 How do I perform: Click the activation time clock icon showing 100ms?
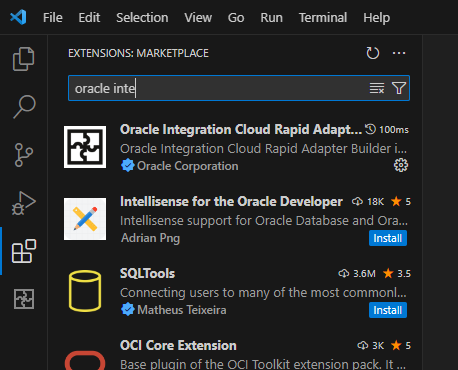(370, 129)
